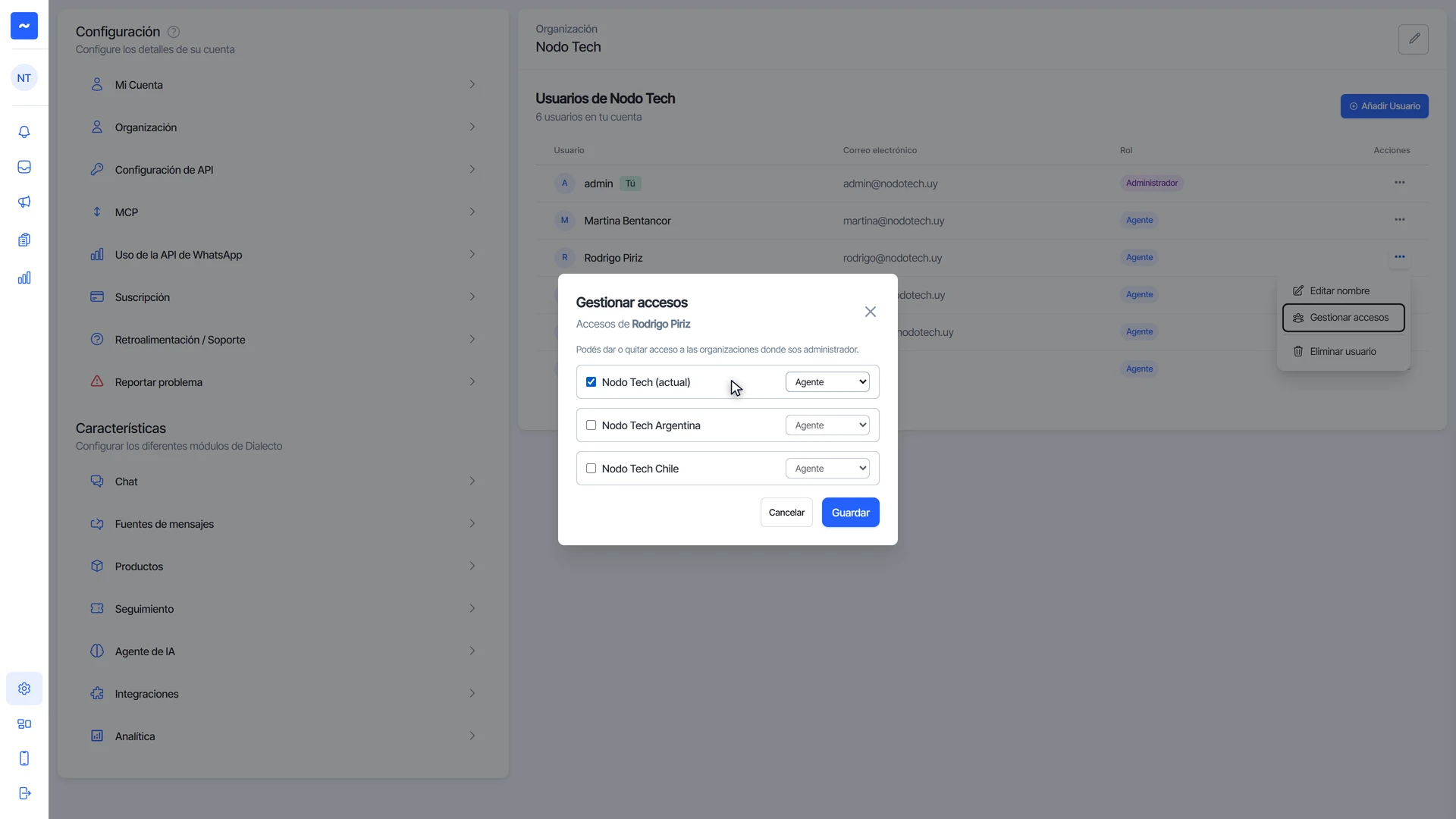Open the Suscripción settings item

(283, 297)
